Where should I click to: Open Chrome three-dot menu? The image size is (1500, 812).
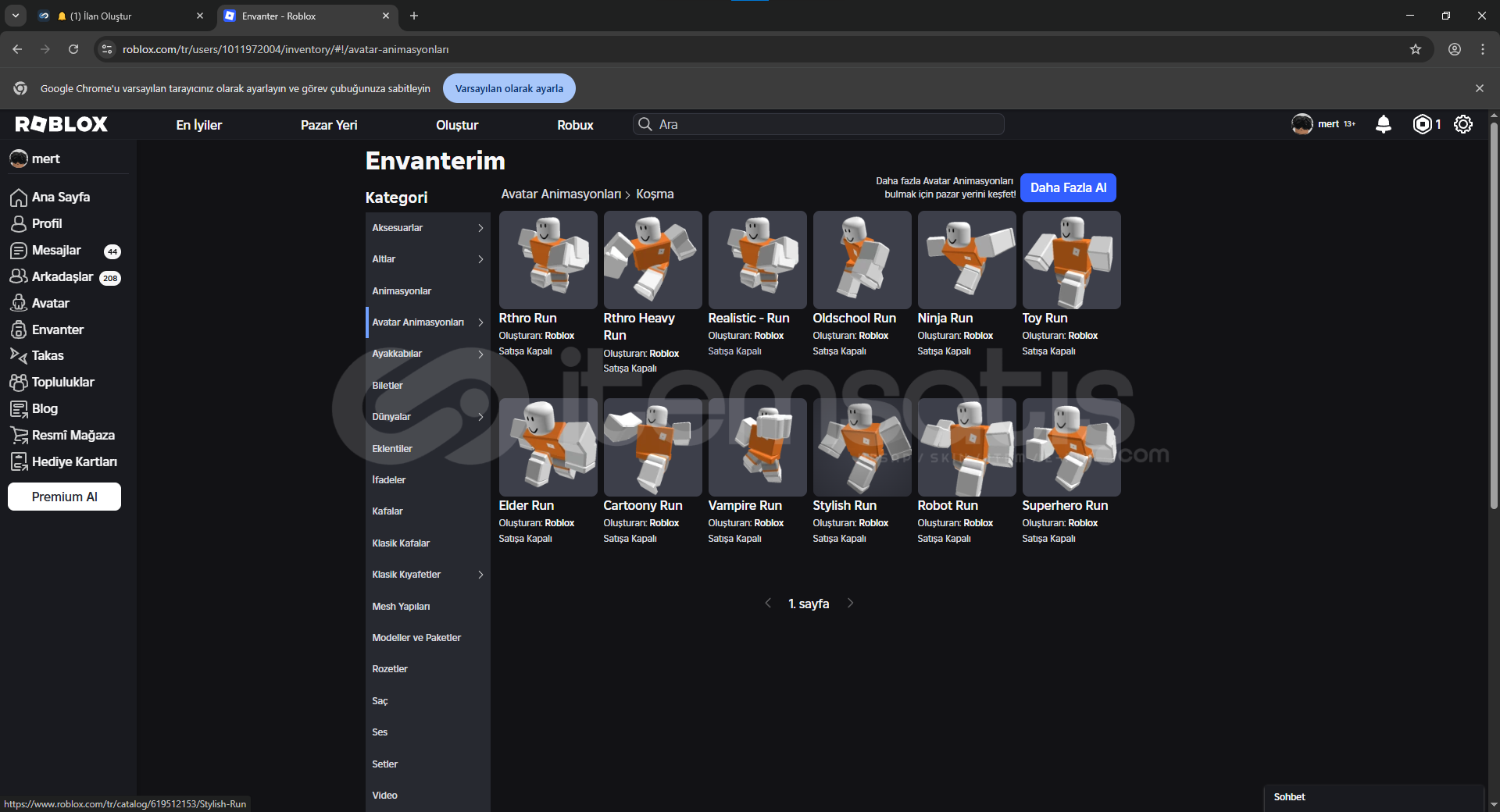pyautogui.click(x=1482, y=49)
